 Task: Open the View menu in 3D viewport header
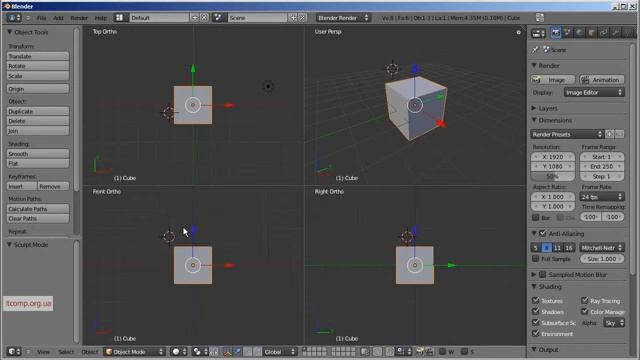pyautogui.click(x=43, y=352)
